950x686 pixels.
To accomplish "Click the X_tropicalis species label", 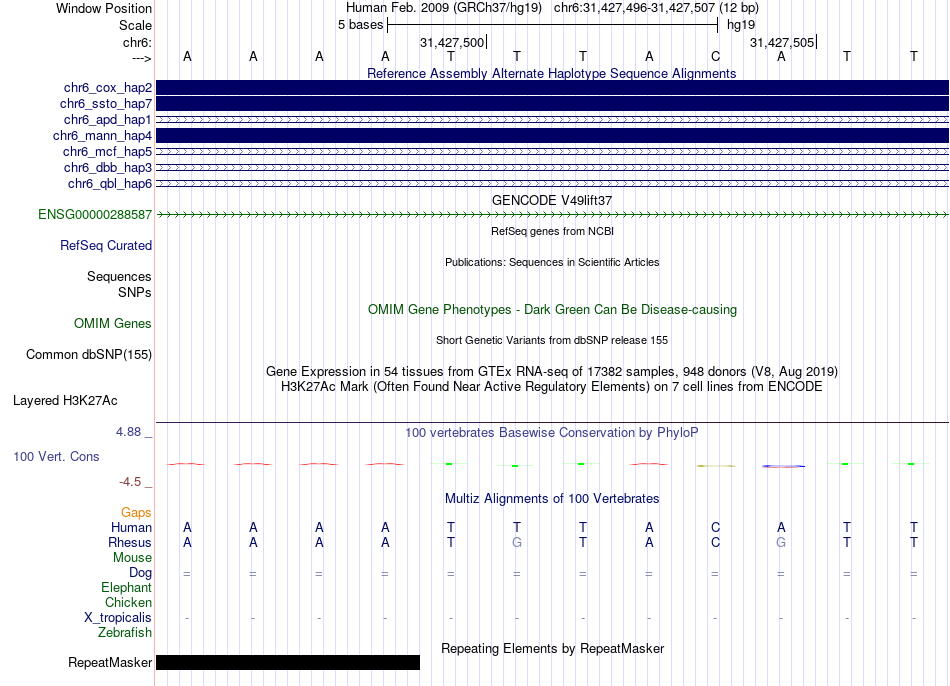I will (x=118, y=618).
